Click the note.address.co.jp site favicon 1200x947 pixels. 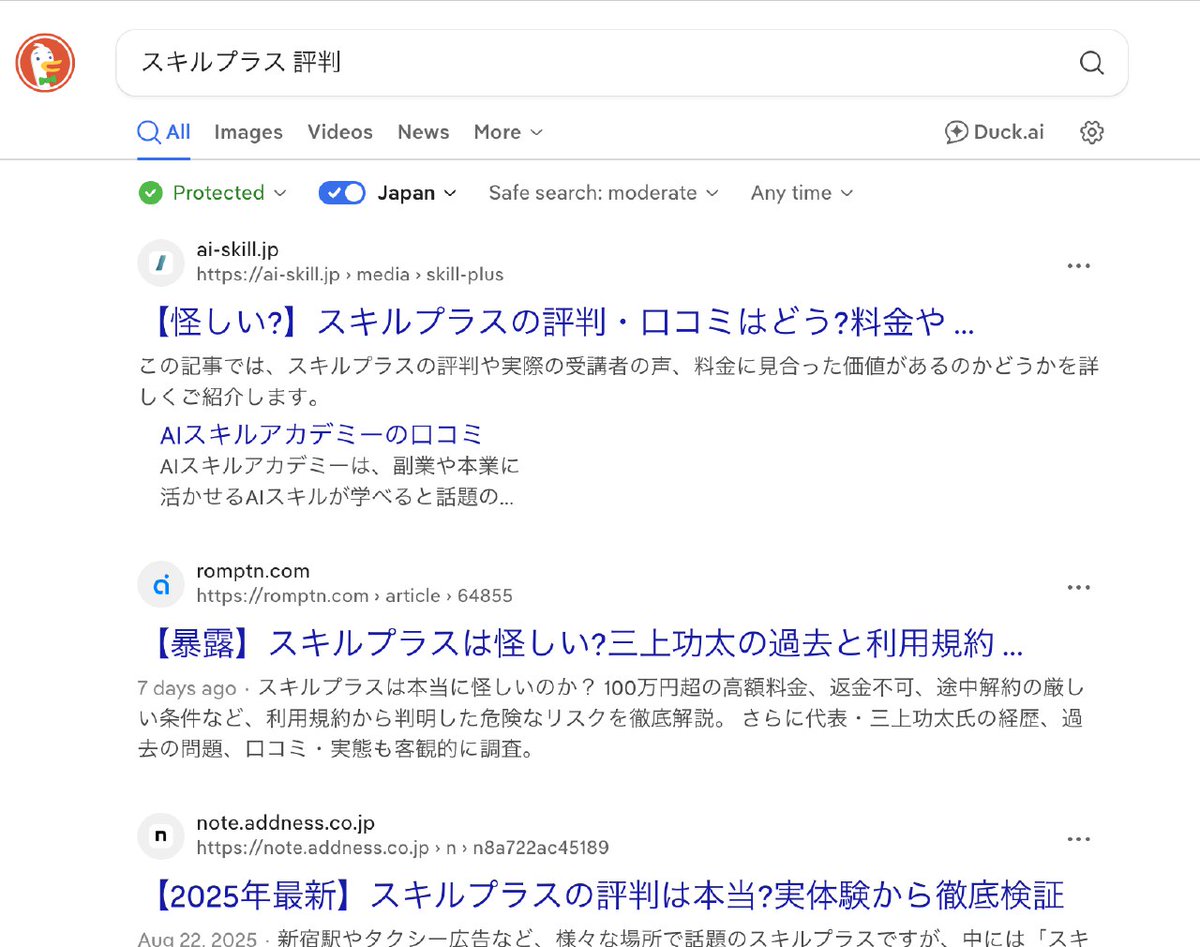(x=160, y=836)
